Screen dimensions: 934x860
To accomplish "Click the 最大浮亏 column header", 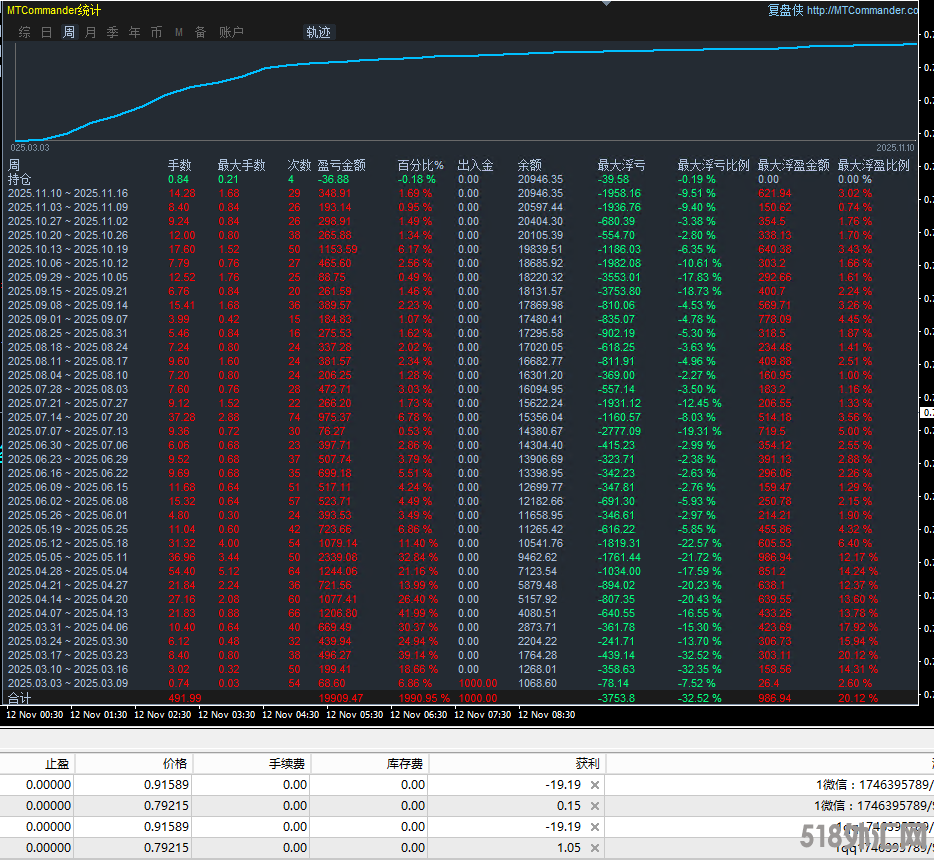I will 621,165.
